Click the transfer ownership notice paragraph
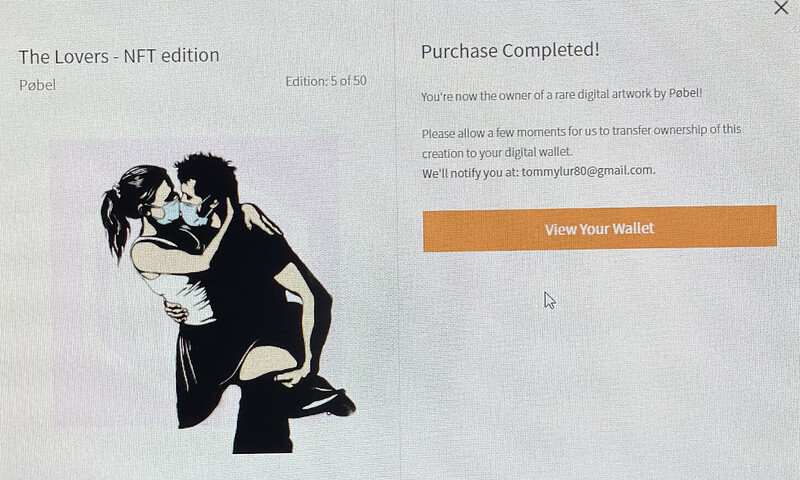Viewport: 800px width, 480px height. click(x=581, y=141)
